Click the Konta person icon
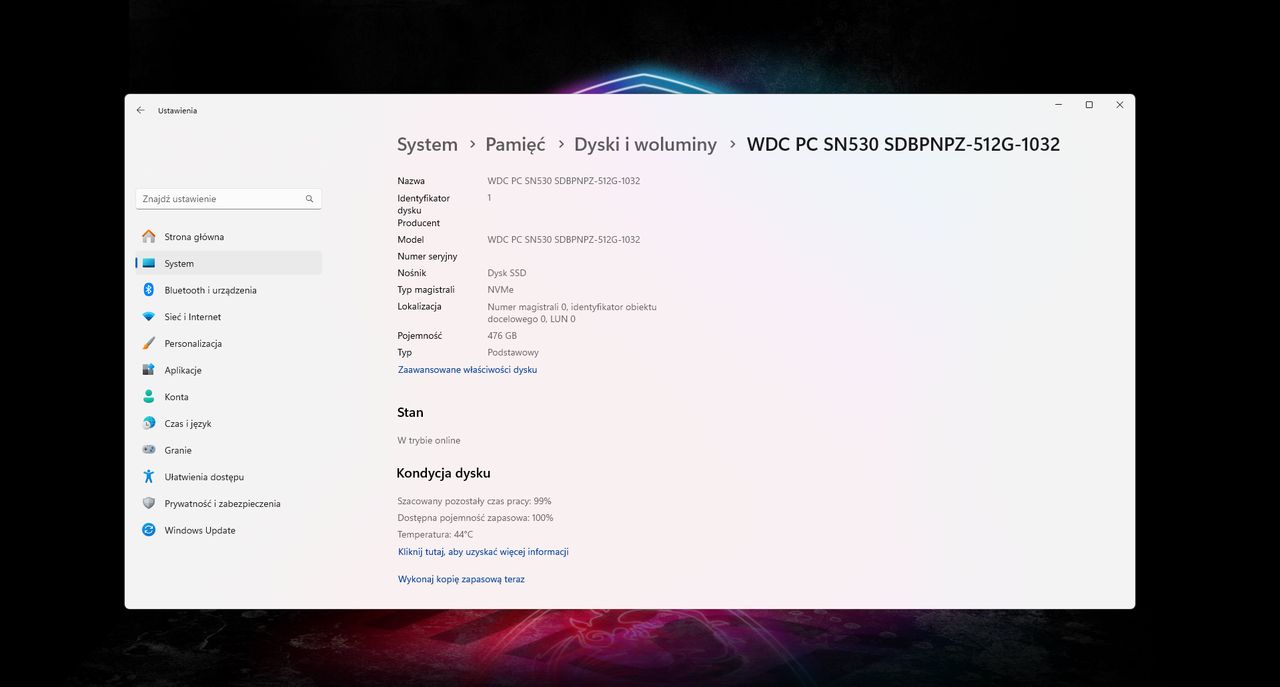The image size is (1280, 687). [149, 397]
